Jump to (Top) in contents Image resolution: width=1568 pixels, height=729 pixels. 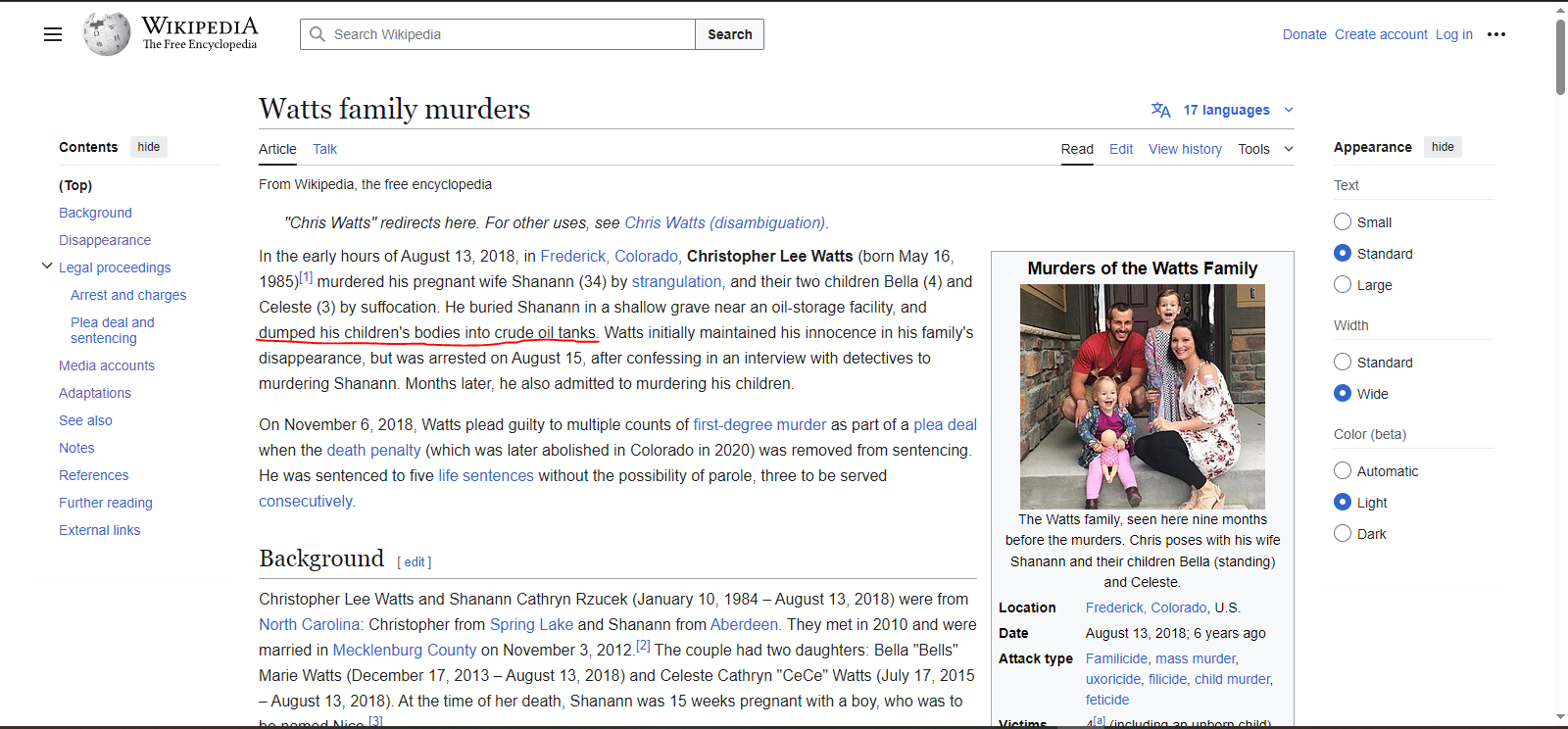tap(75, 185)
